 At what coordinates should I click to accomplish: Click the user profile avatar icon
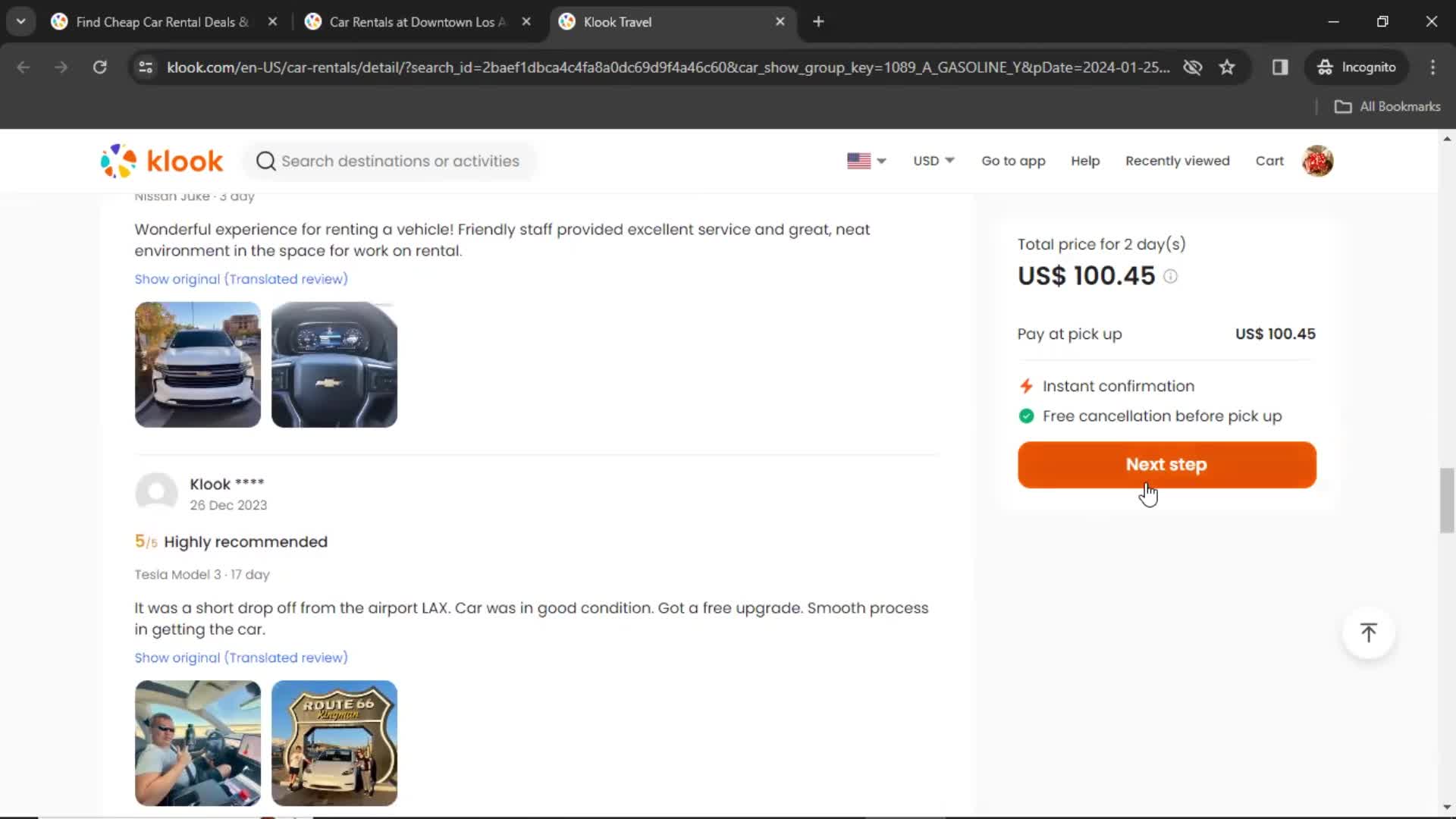[1319, 161]
